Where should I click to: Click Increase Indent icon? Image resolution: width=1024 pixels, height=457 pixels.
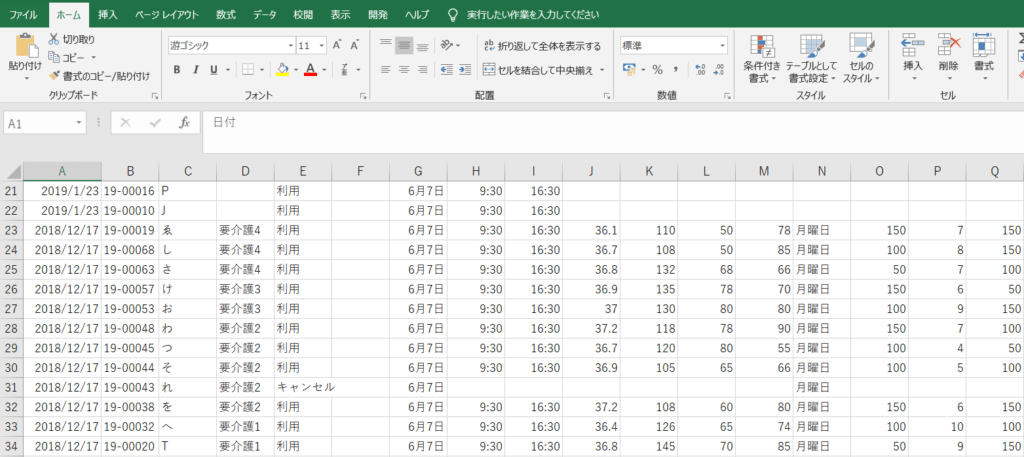465,69
